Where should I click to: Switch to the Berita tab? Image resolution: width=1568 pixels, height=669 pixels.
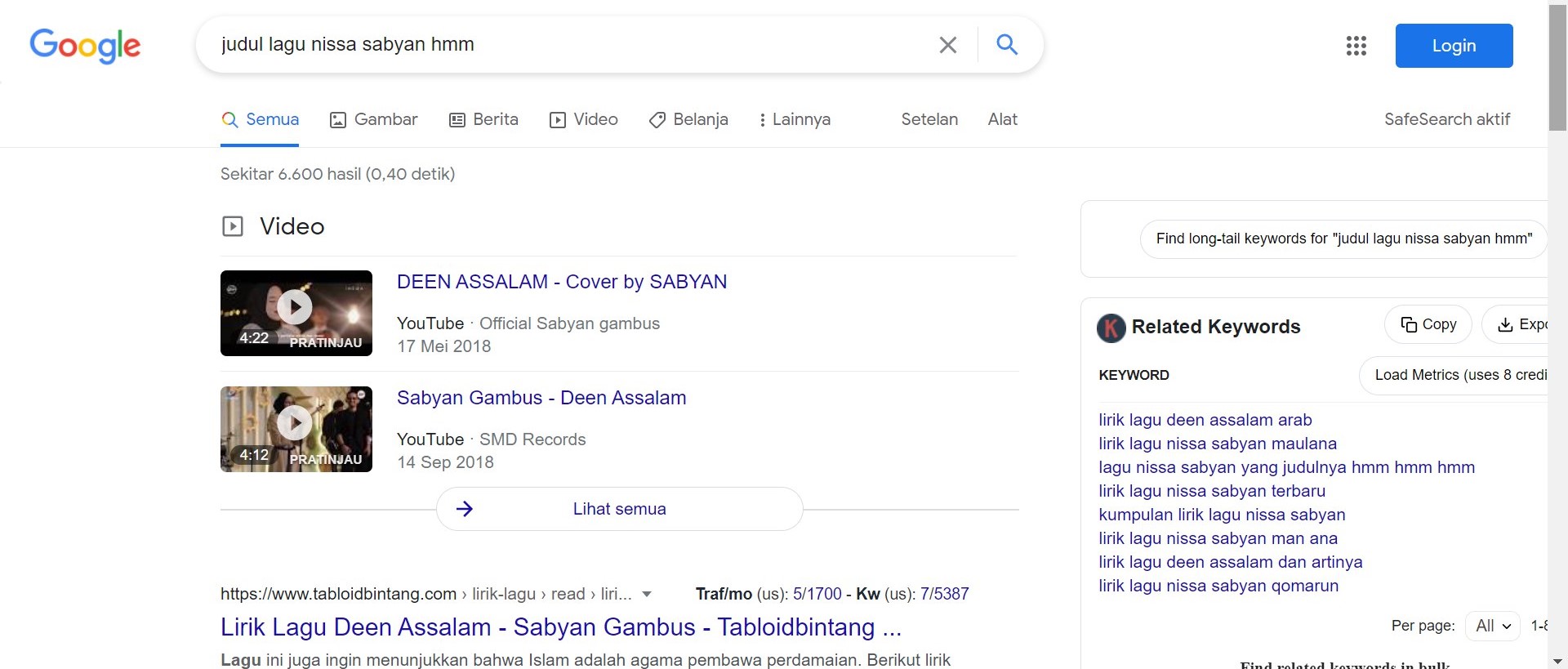(483, 119)
